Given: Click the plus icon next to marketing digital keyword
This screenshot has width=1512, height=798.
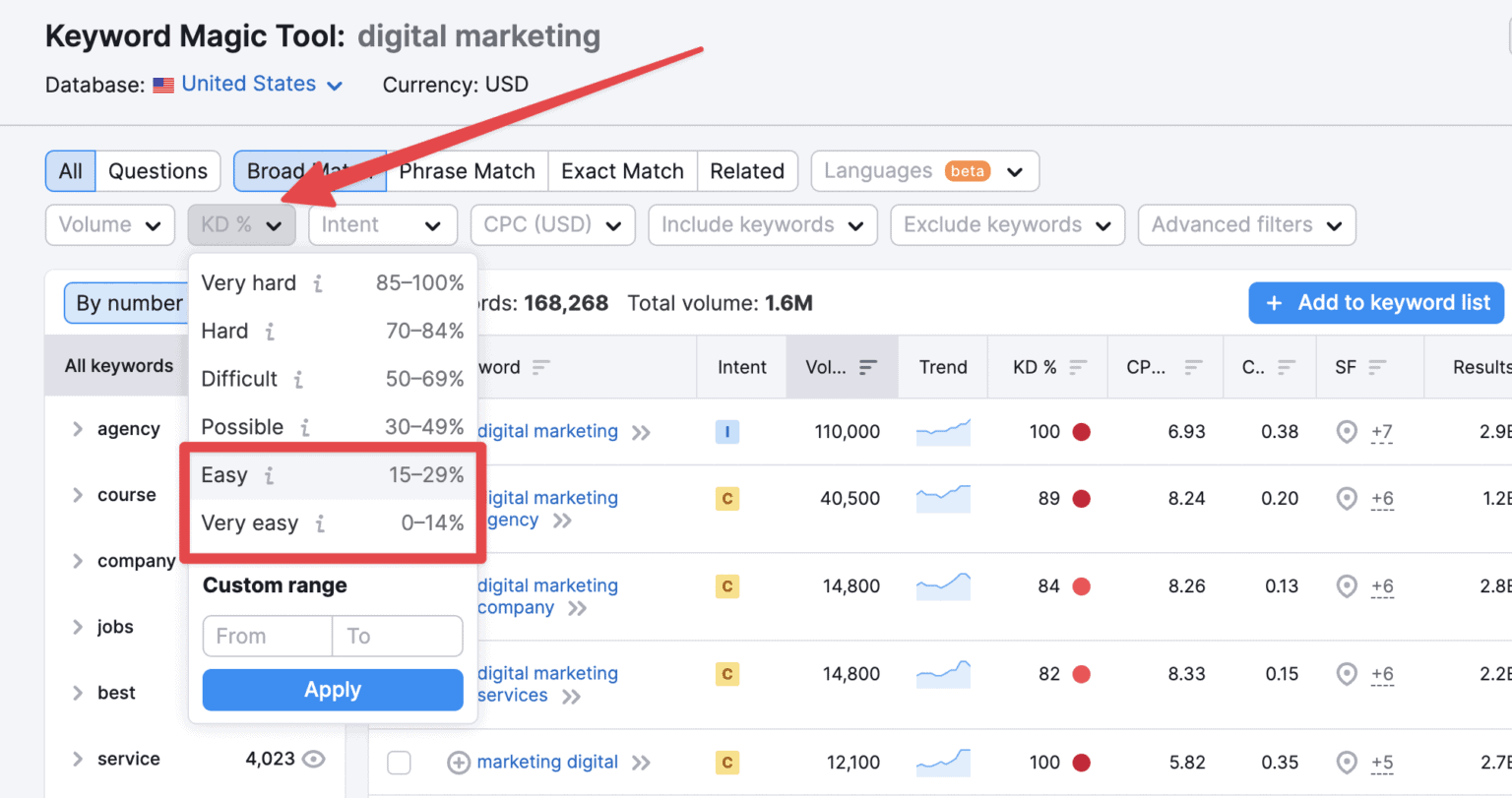Looking at the screenshot, I should pos(458,762).
